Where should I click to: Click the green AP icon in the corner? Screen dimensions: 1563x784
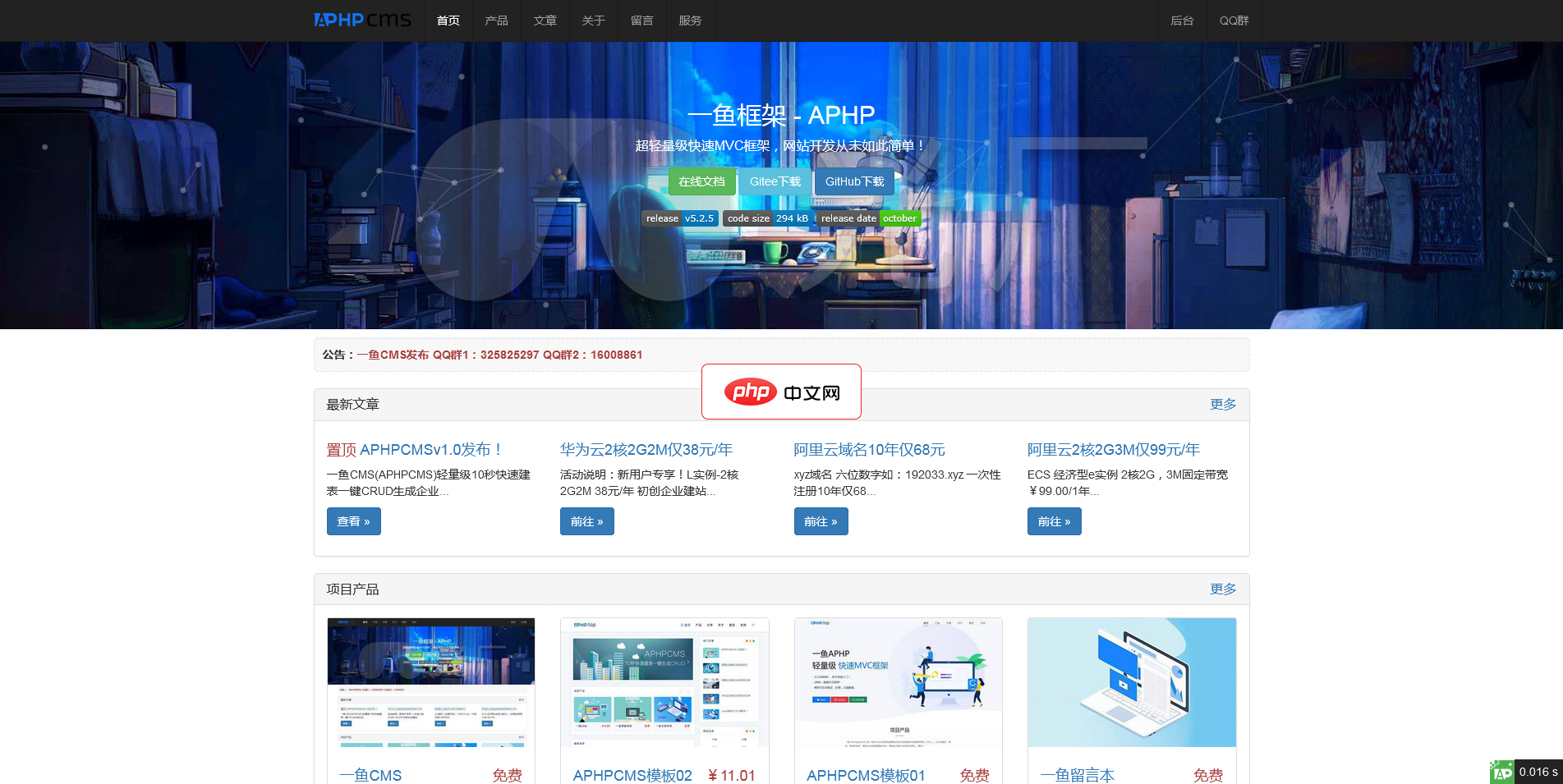1502,772
